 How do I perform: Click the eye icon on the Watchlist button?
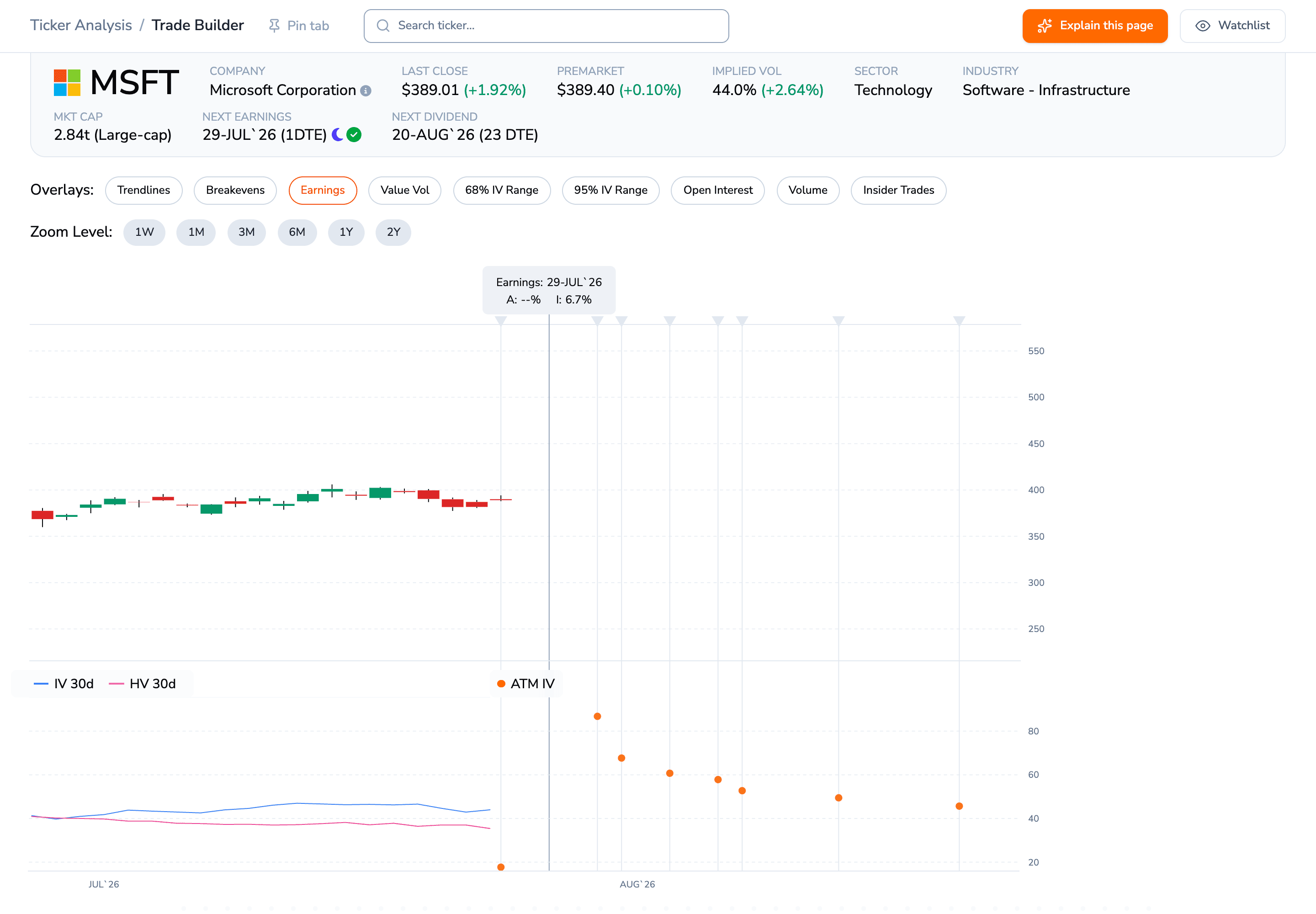[1203, 26]
